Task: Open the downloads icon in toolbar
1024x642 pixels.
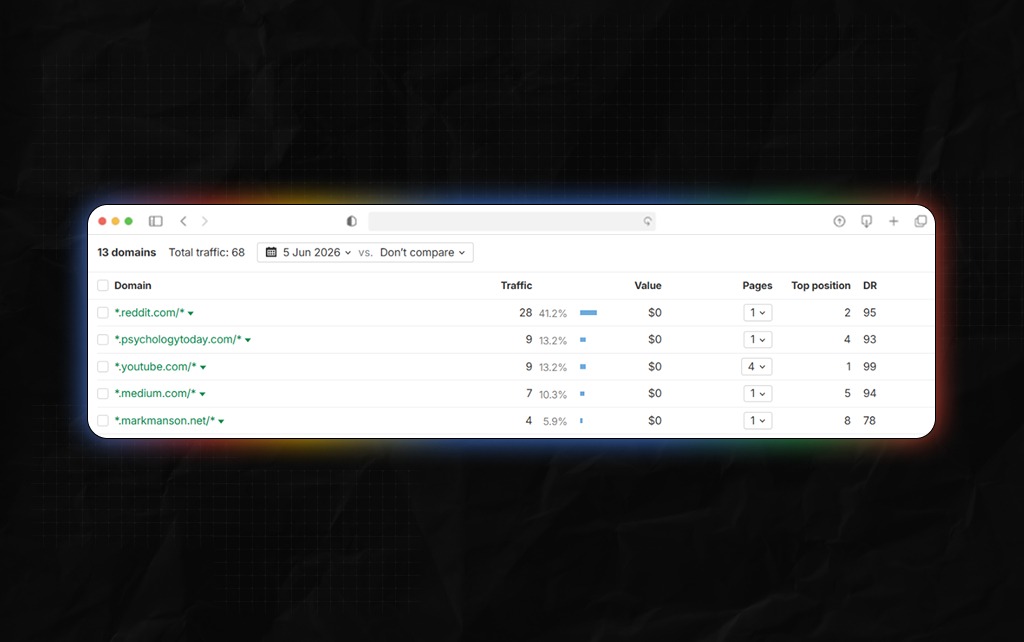Action: (x=866, y=221)
